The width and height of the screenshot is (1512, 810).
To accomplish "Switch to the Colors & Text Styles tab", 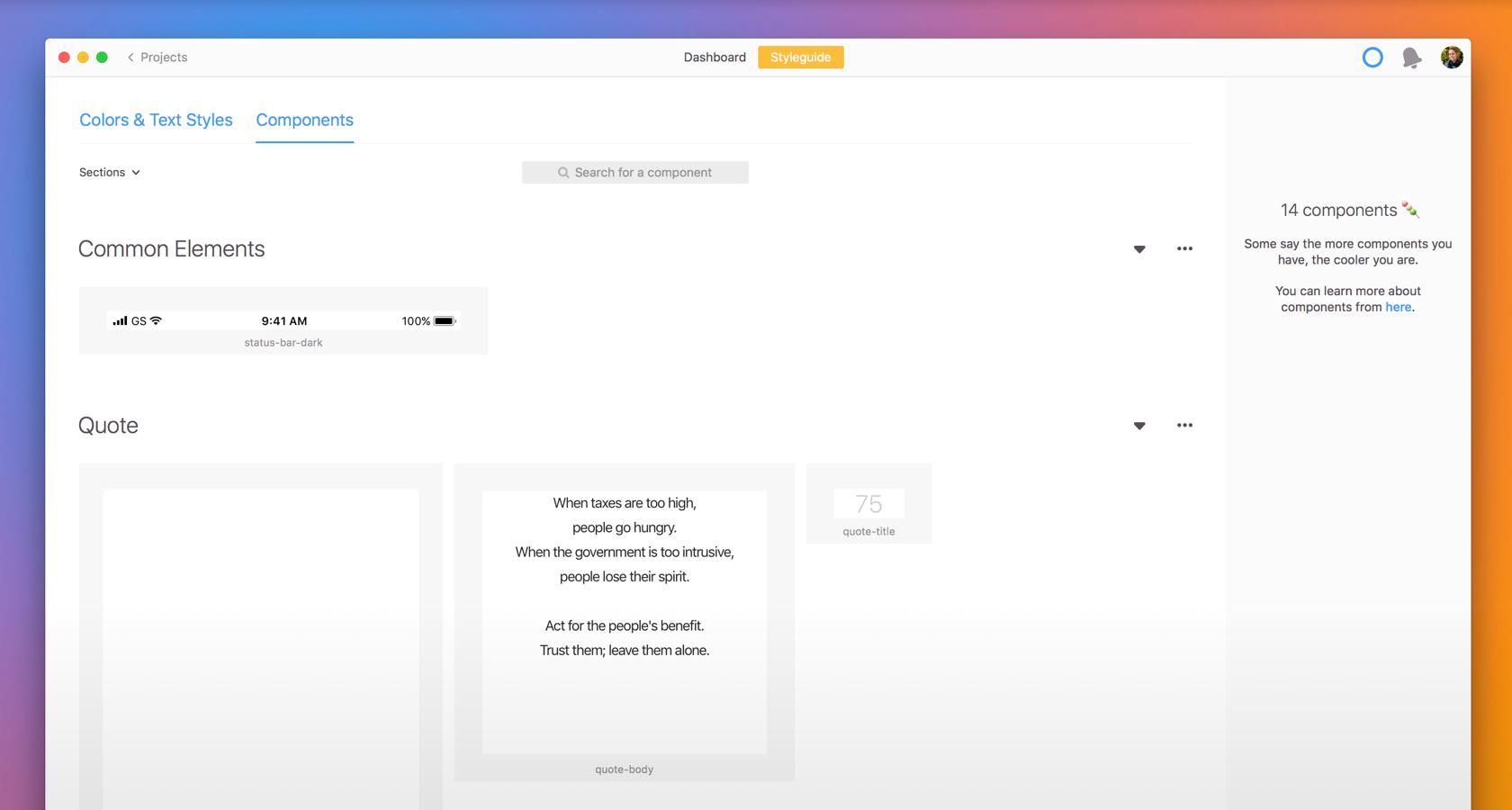I will [x=156, y=120].
